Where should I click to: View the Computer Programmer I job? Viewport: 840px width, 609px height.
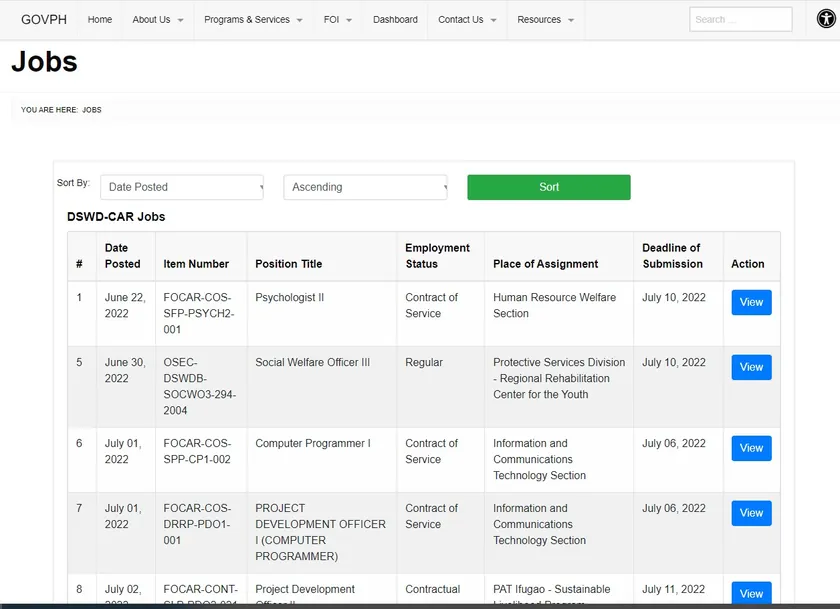pos(751,448)
